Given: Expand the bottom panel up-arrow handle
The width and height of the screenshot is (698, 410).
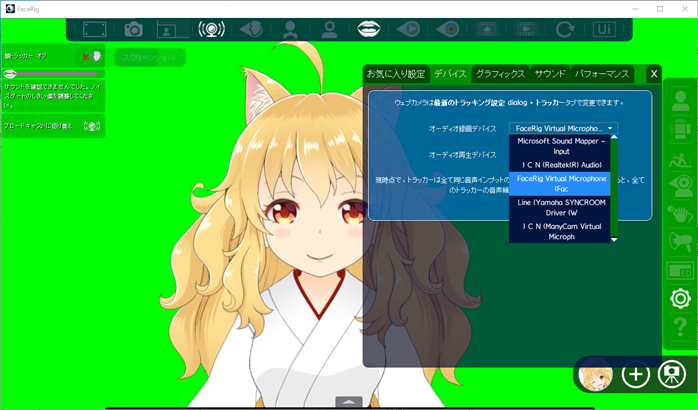Looking at the screenshot, I should [x=349, y=402].
